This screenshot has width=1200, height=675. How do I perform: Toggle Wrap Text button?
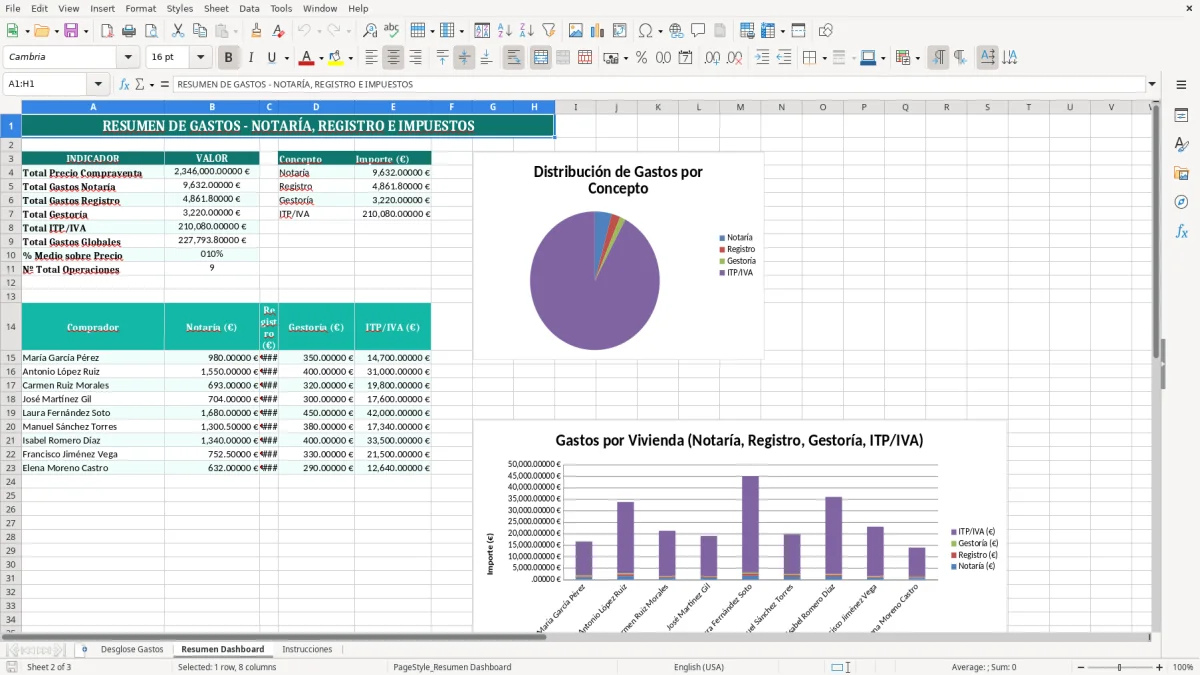click(x=514, y=58)
